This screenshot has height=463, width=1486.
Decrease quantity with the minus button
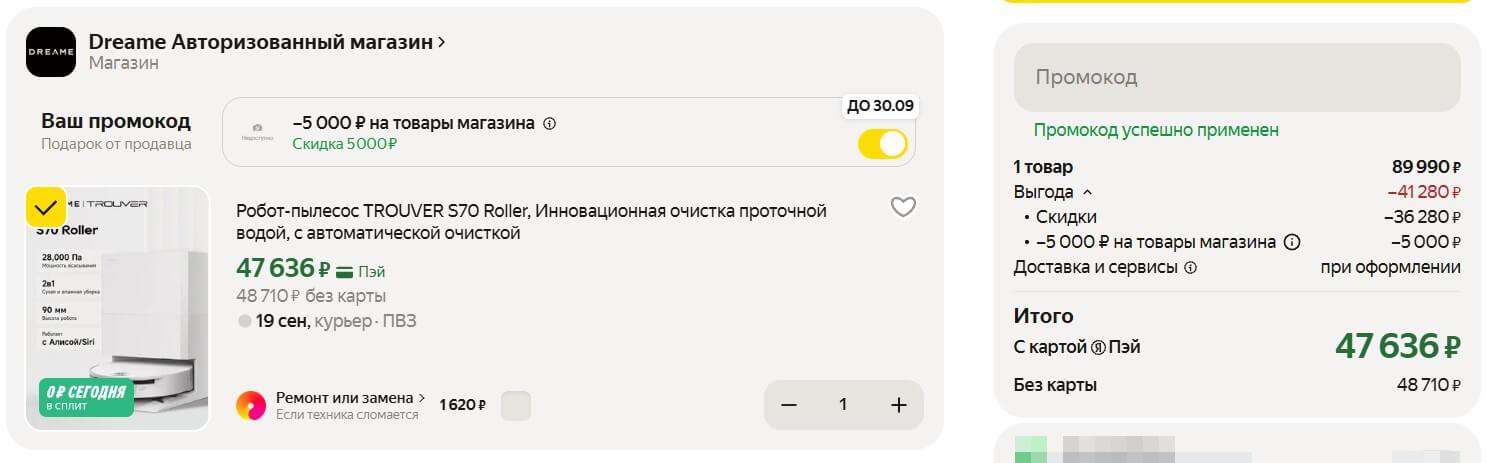coord(789,405)
